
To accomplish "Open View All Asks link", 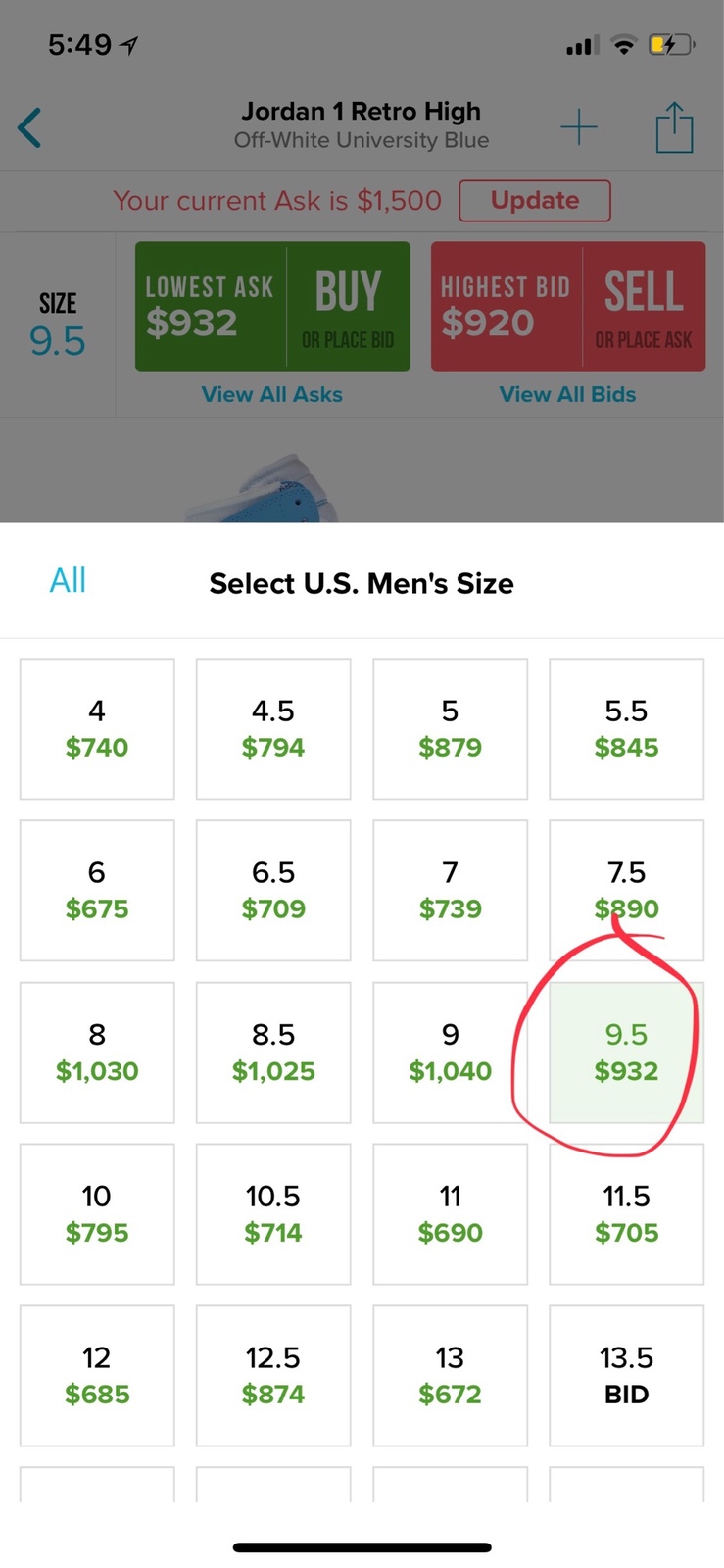I will (x=272, y=394).
